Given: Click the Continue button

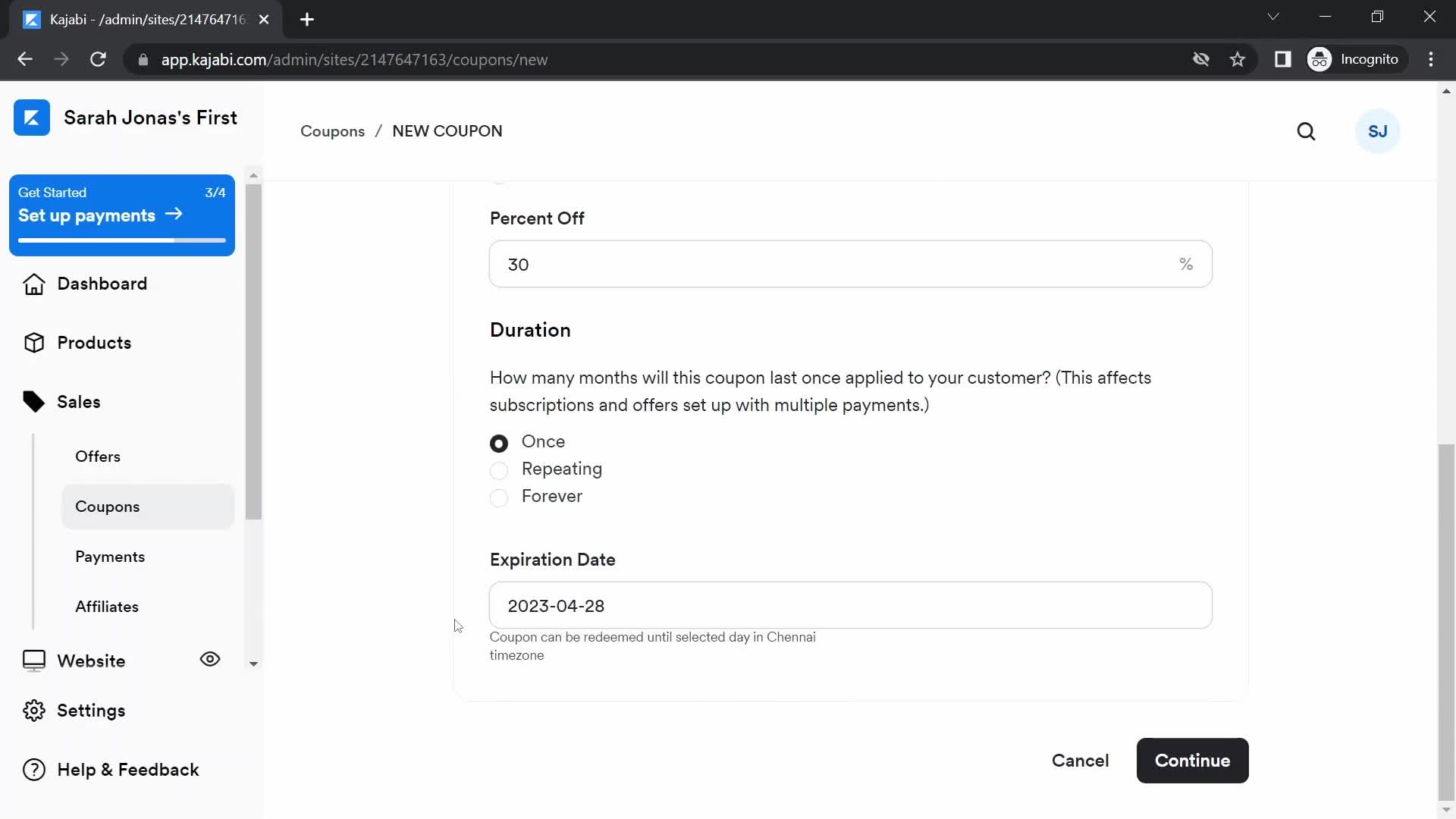Looking at the screenshot, I should [1192, 760].
